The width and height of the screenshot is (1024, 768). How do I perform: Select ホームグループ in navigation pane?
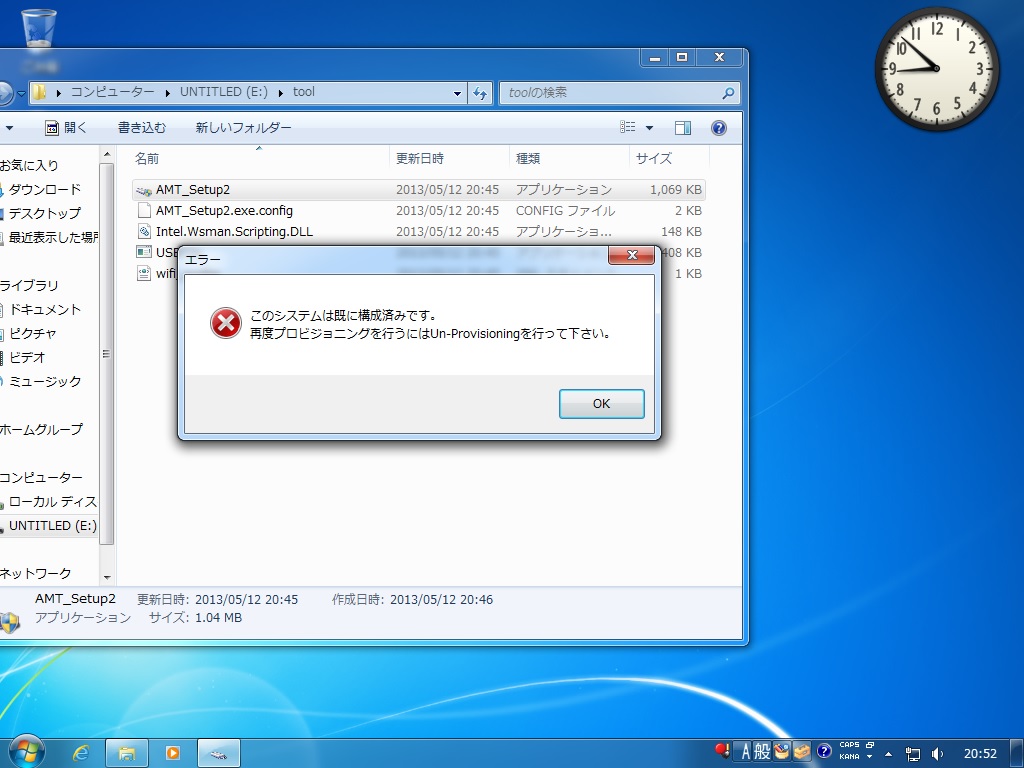click(x=41, y=430)
